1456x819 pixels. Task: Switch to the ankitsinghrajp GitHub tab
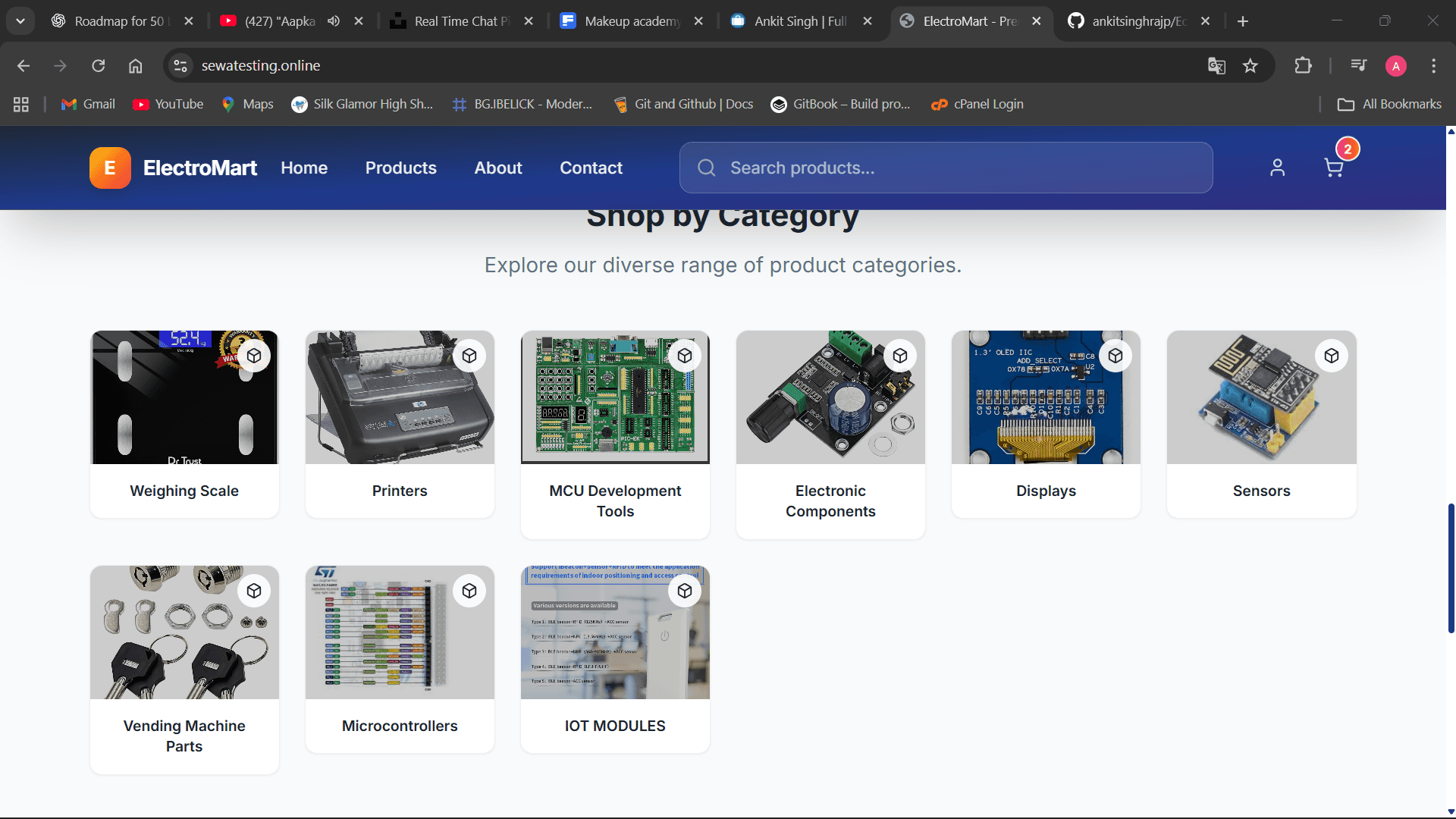(1137, 21)
